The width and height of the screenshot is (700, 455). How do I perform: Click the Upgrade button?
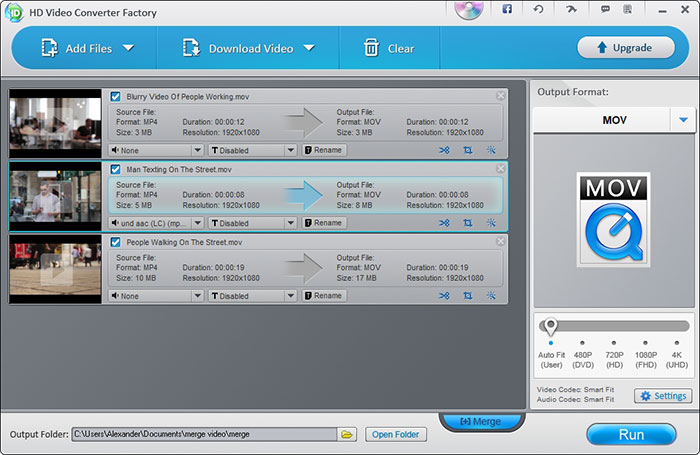(x=626, y=47)
